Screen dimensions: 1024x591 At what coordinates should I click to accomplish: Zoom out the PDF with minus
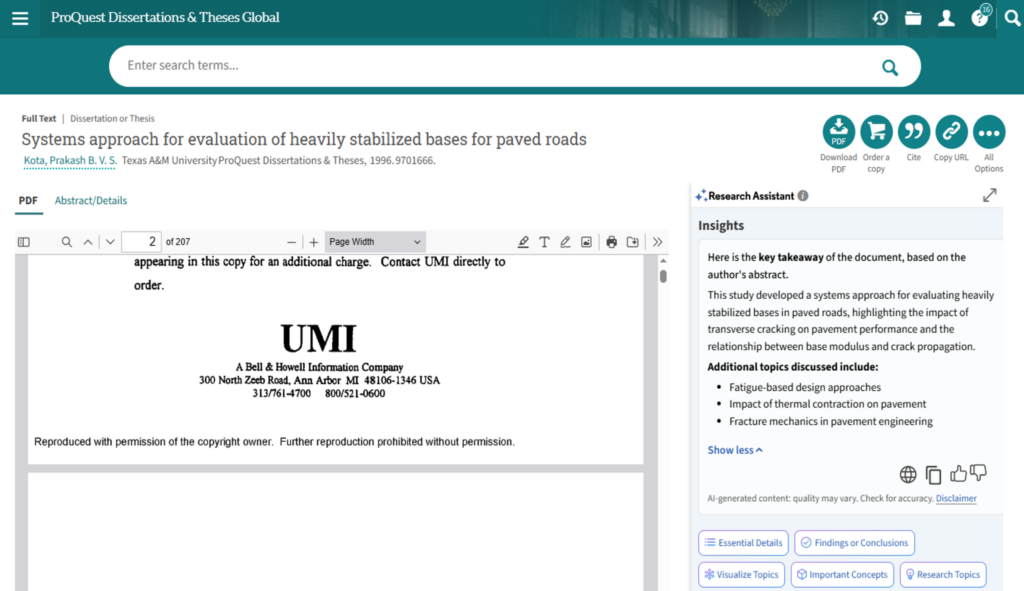291,242
